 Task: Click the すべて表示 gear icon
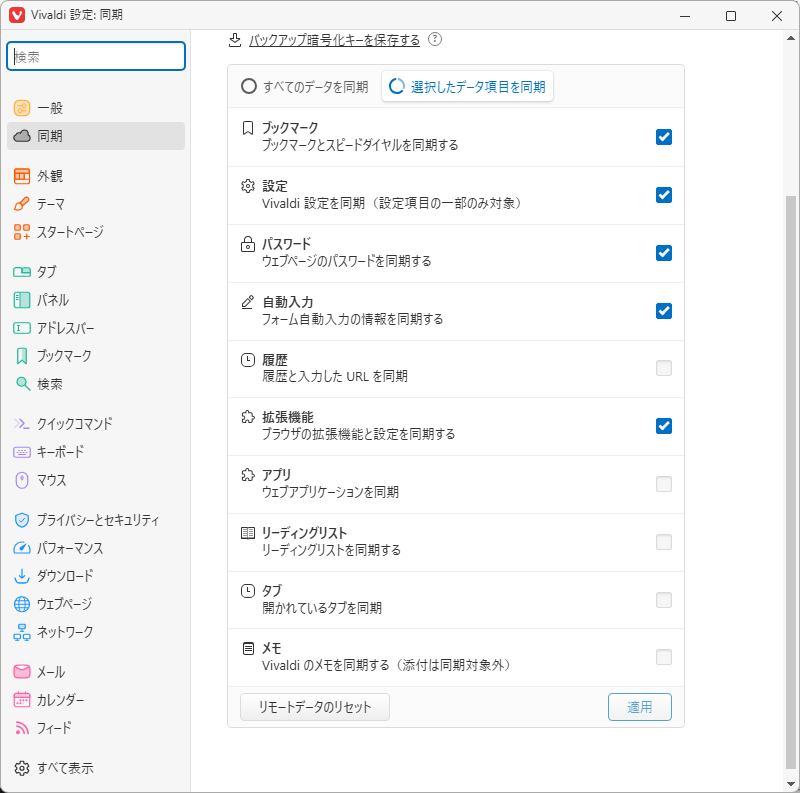[21, 768]
